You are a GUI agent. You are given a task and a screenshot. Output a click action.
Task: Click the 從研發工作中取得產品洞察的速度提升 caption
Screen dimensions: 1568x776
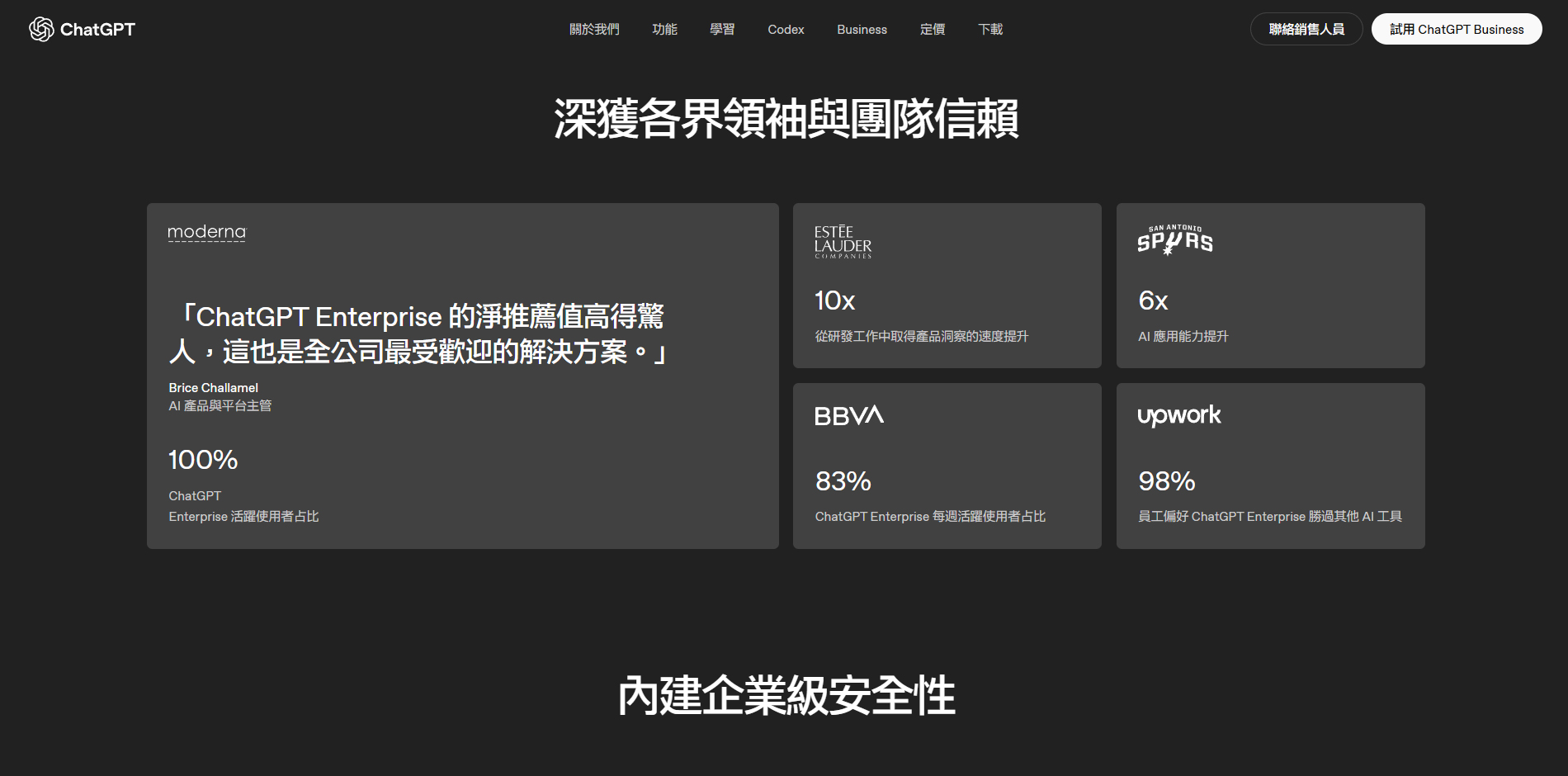click(x=922, y=337)
